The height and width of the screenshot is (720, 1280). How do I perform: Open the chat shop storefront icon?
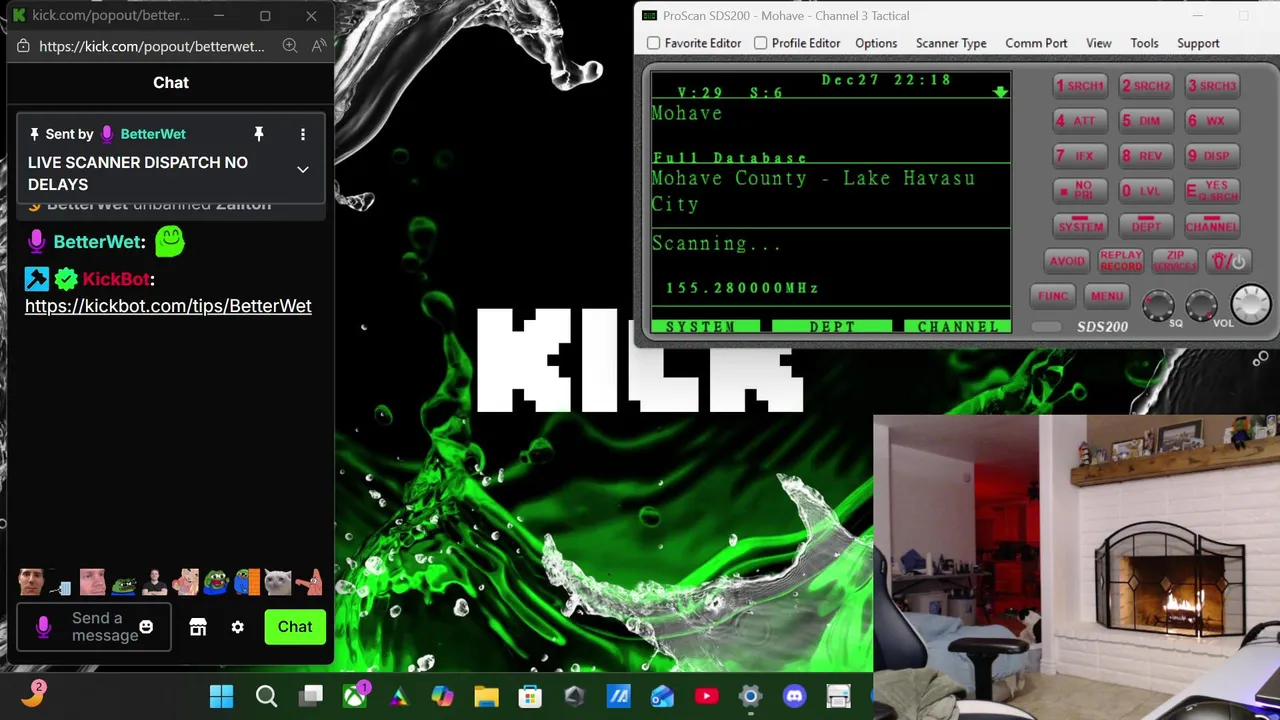point(198,627)
